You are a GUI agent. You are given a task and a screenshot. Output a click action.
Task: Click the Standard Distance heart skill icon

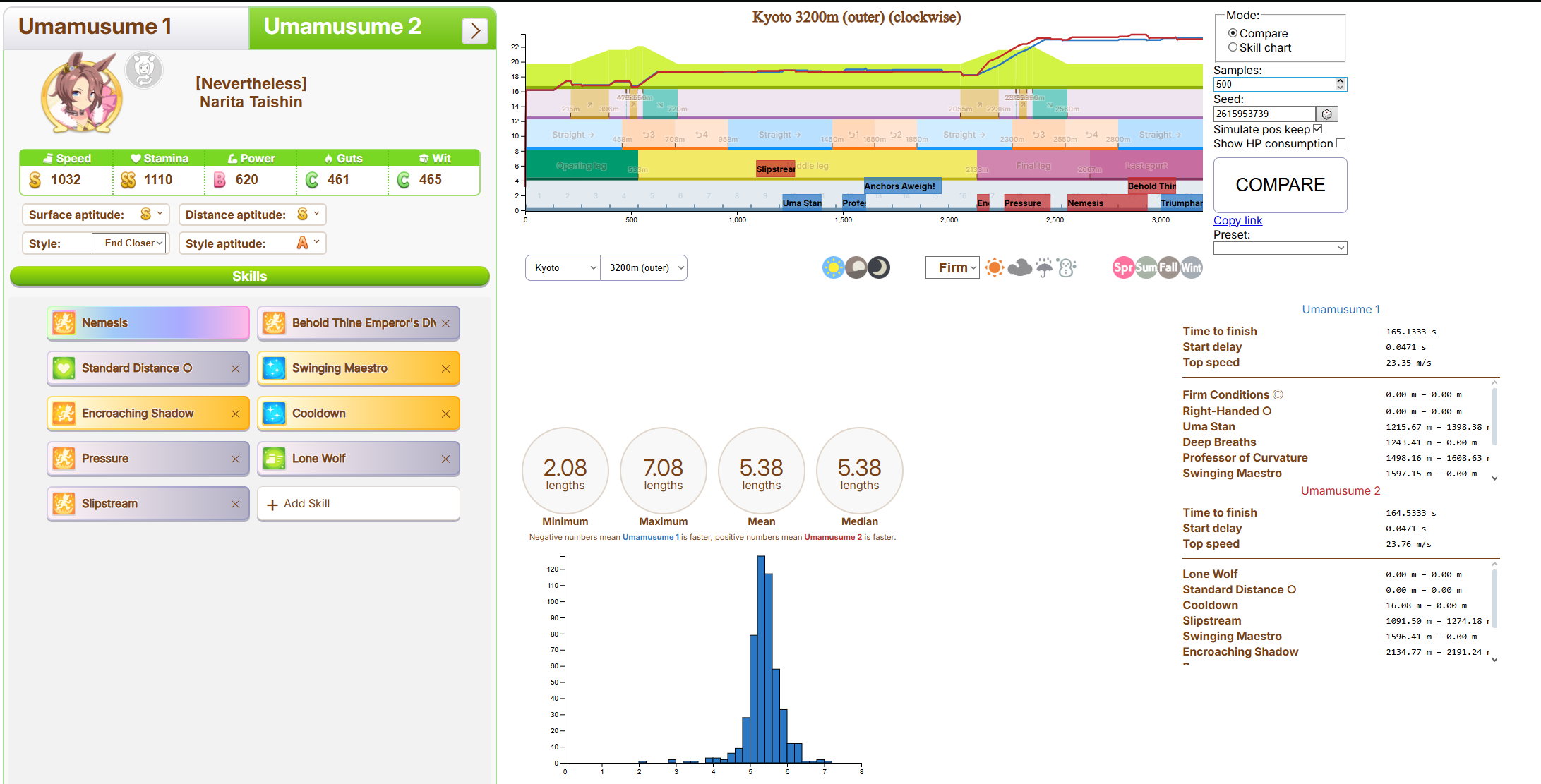click(64, 368)
